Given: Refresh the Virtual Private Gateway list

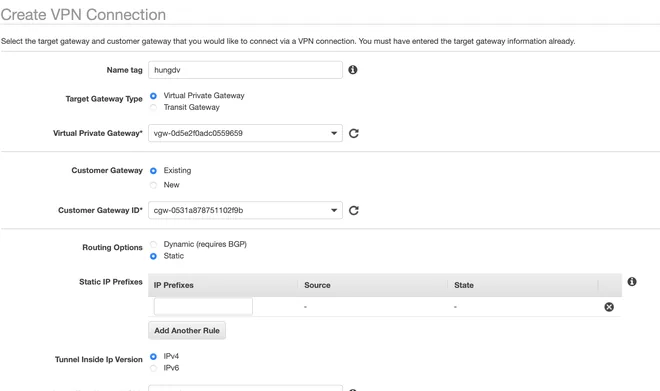Looking at the screenshot, I should (x=354, y=133).
